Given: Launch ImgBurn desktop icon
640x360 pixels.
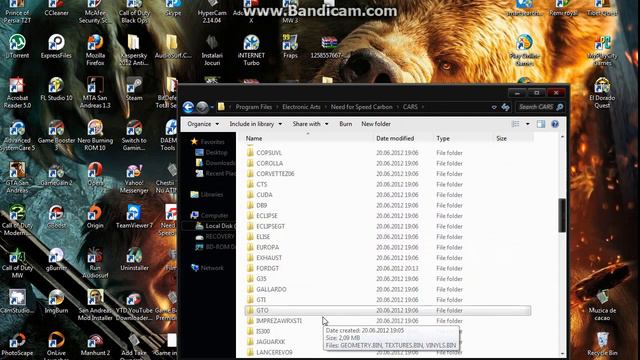Looking at the screenshot, I should 56,301.
